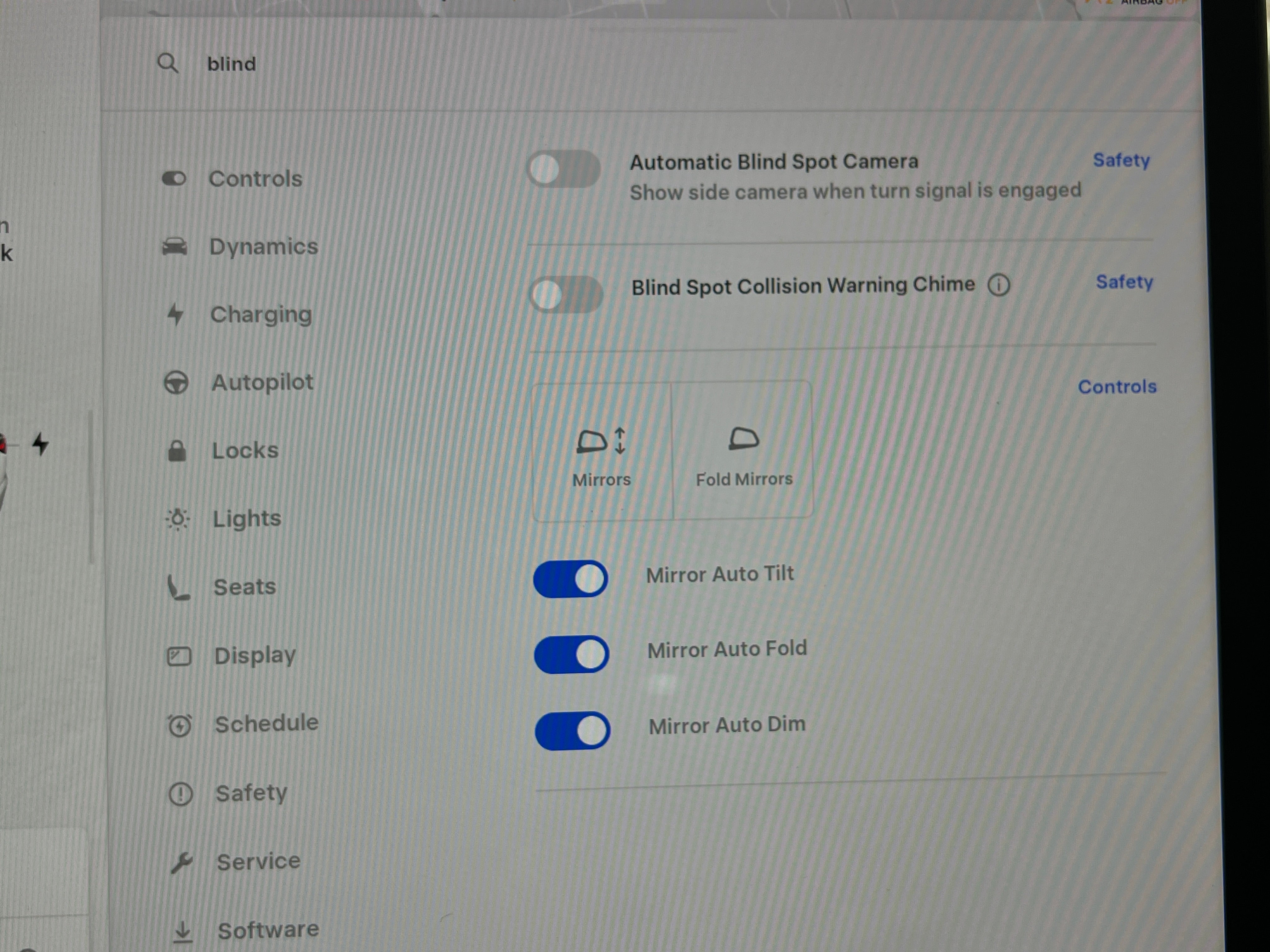Open the Seats menu section
Screen dimensions: 1270x952
click(245, 587)
